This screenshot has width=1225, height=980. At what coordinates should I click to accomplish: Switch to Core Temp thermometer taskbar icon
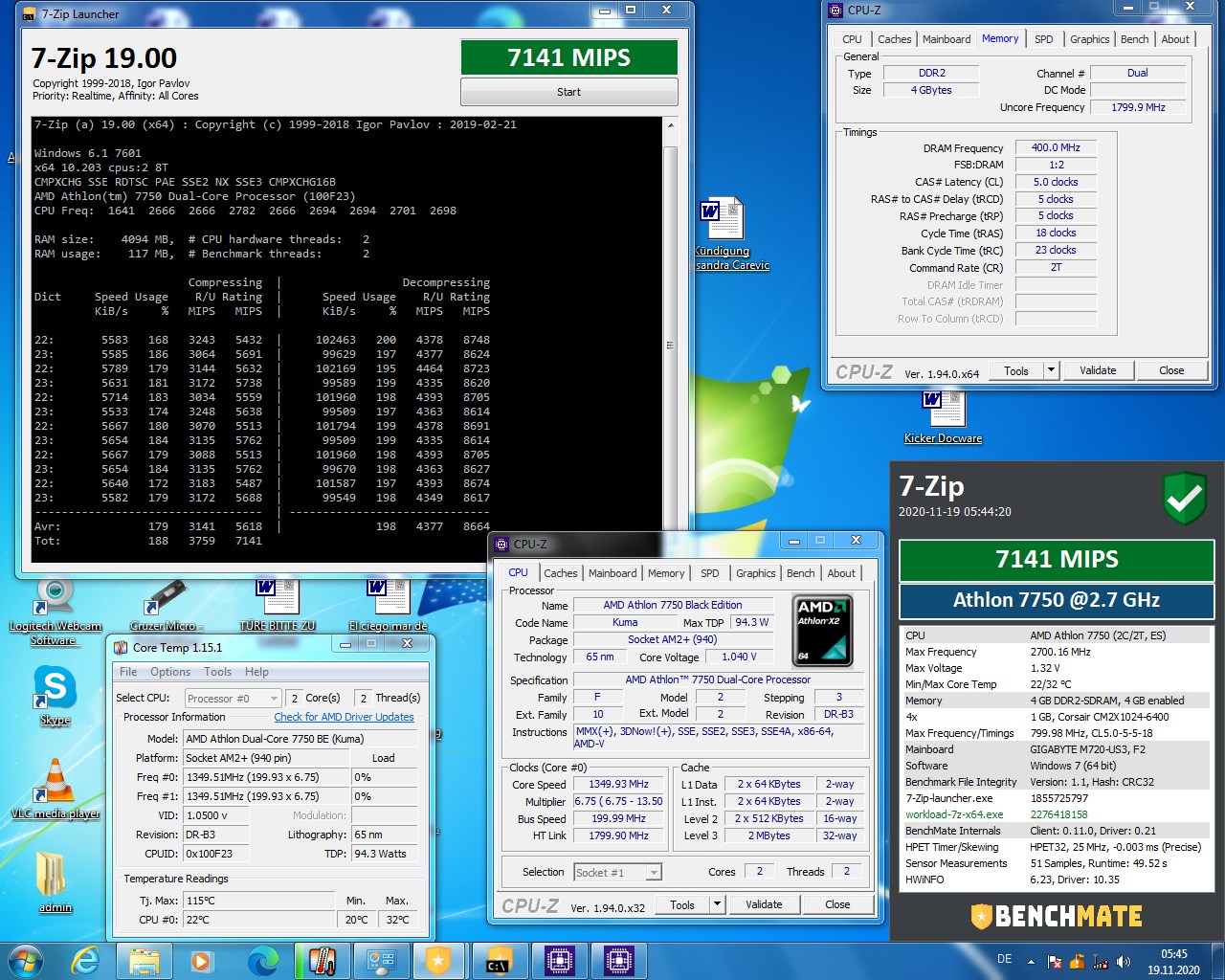coord(323,960)
